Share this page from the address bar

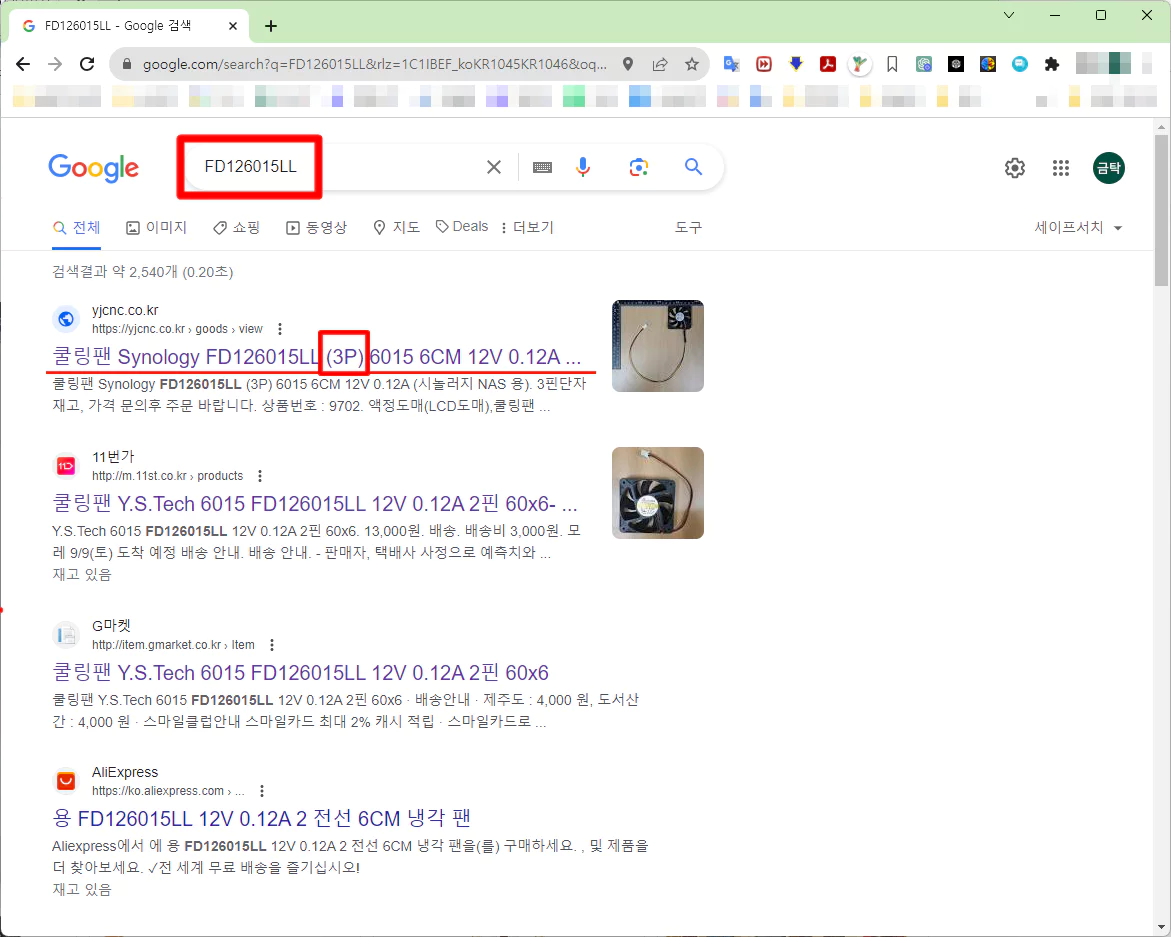click(x=660, y=64)
